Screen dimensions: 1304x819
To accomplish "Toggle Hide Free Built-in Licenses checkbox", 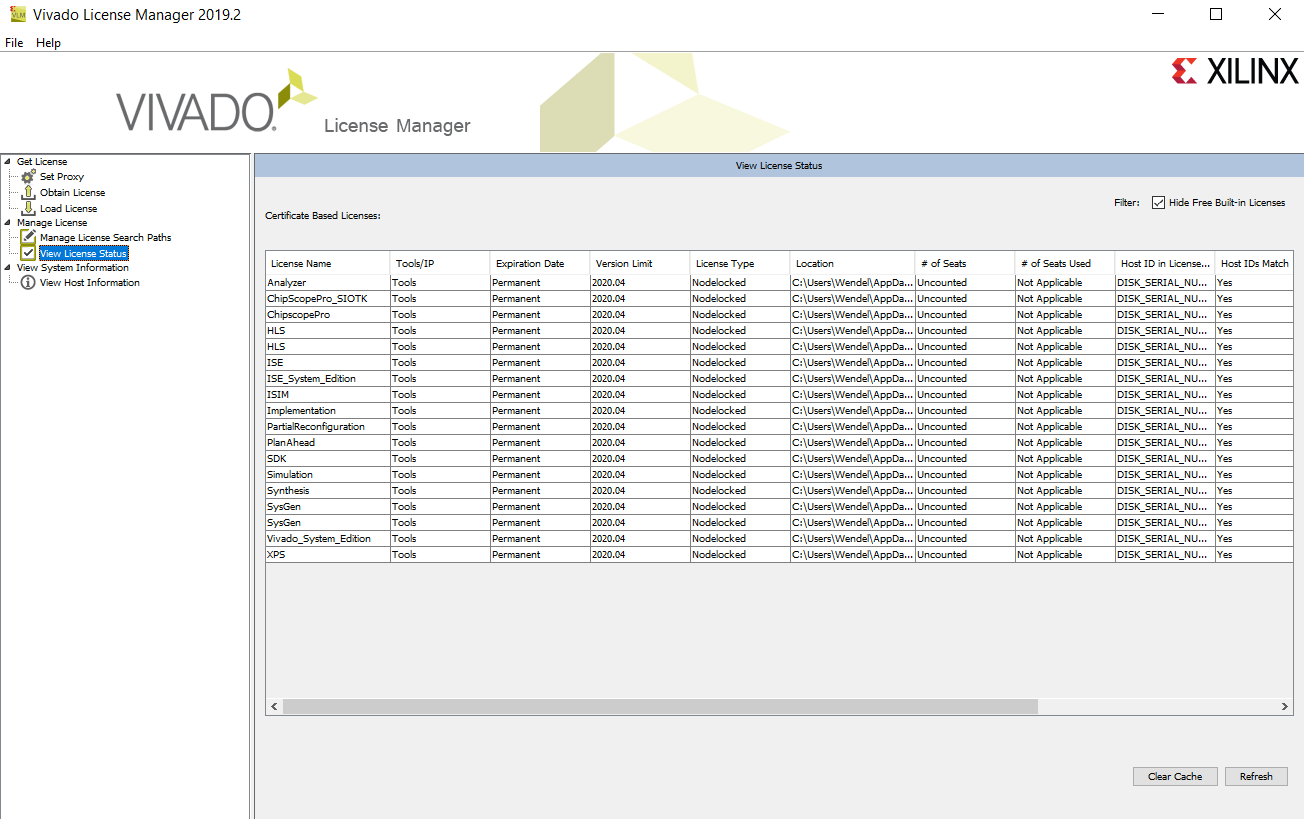I will (x=1158, y=203).
